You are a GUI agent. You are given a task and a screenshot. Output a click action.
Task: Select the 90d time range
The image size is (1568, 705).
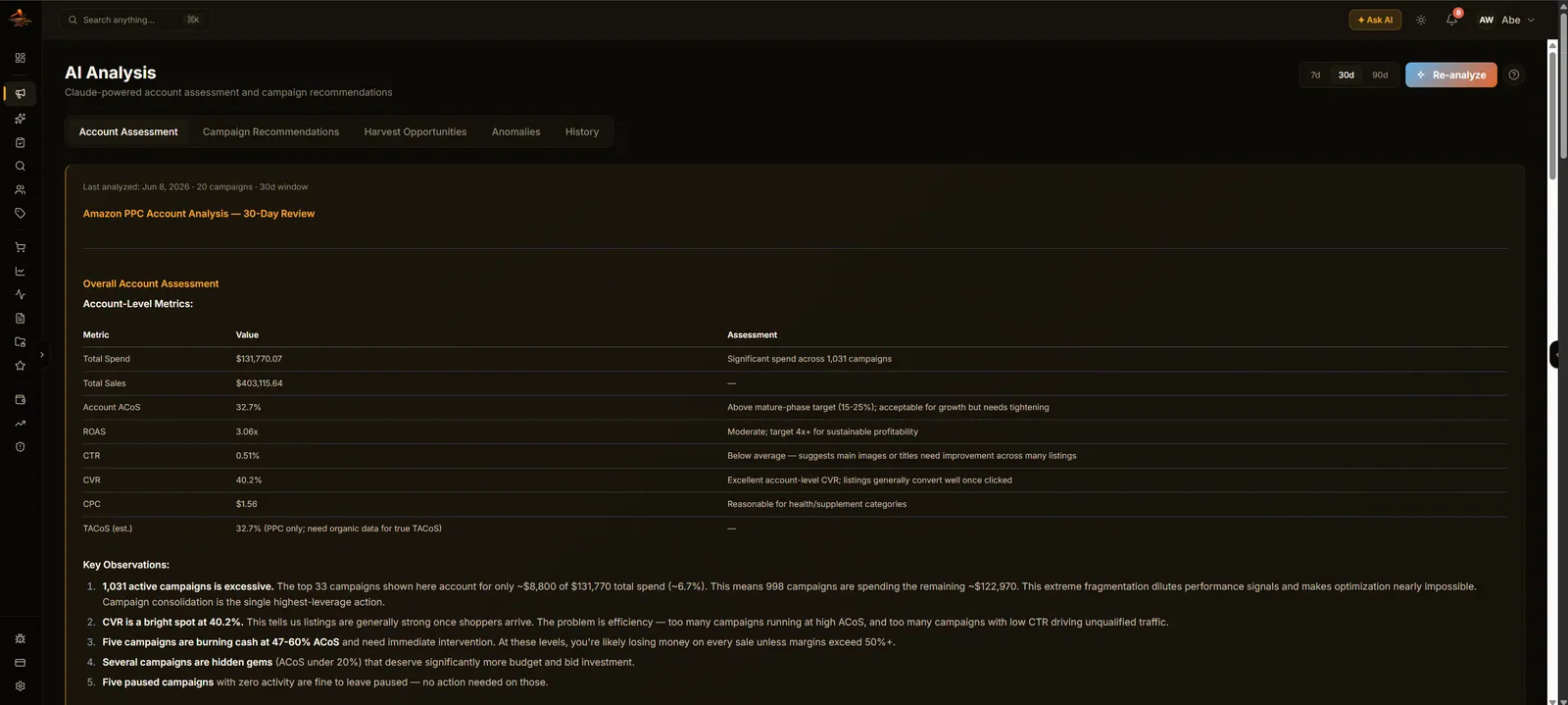click(x=1380, y=75)
